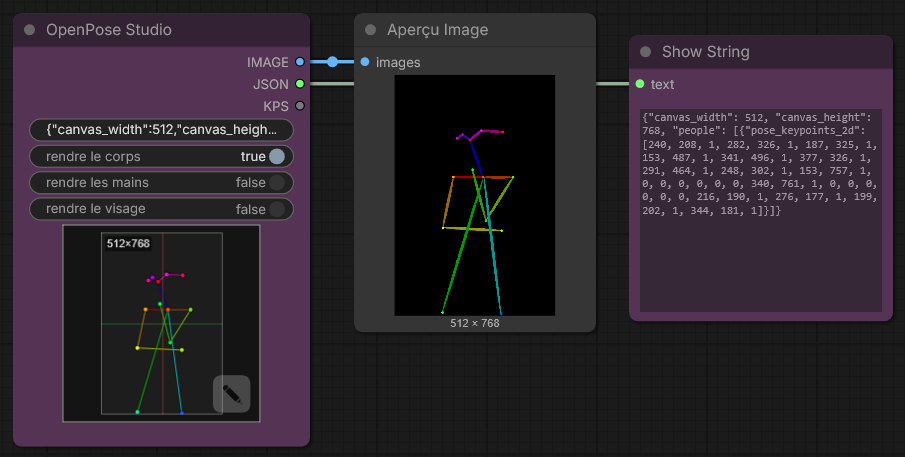The image size is (905, 457).
Task: Click the KPS output label
Action: 276,106
